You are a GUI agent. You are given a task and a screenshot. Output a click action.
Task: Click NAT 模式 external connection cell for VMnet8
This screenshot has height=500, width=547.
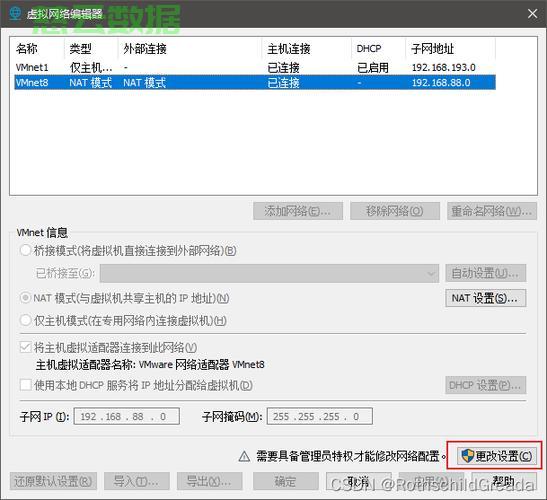pos(144,83)
